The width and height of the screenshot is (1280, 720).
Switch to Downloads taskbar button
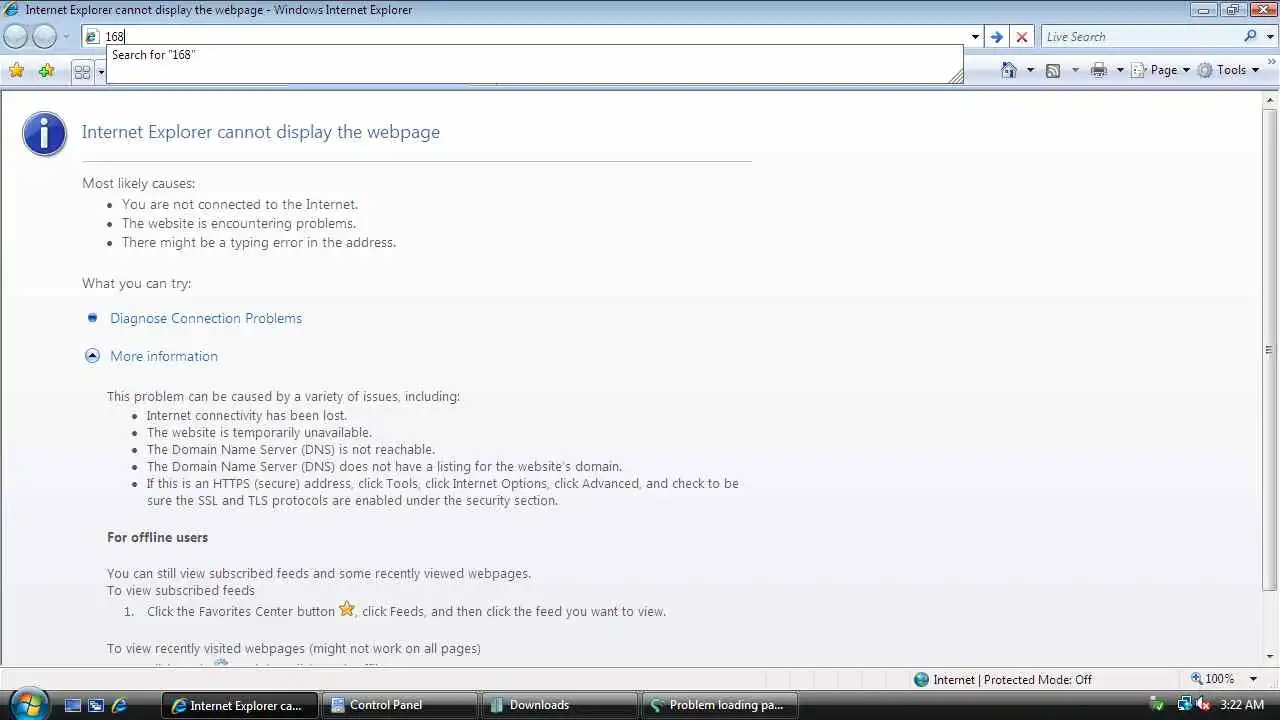coord(560,705)
